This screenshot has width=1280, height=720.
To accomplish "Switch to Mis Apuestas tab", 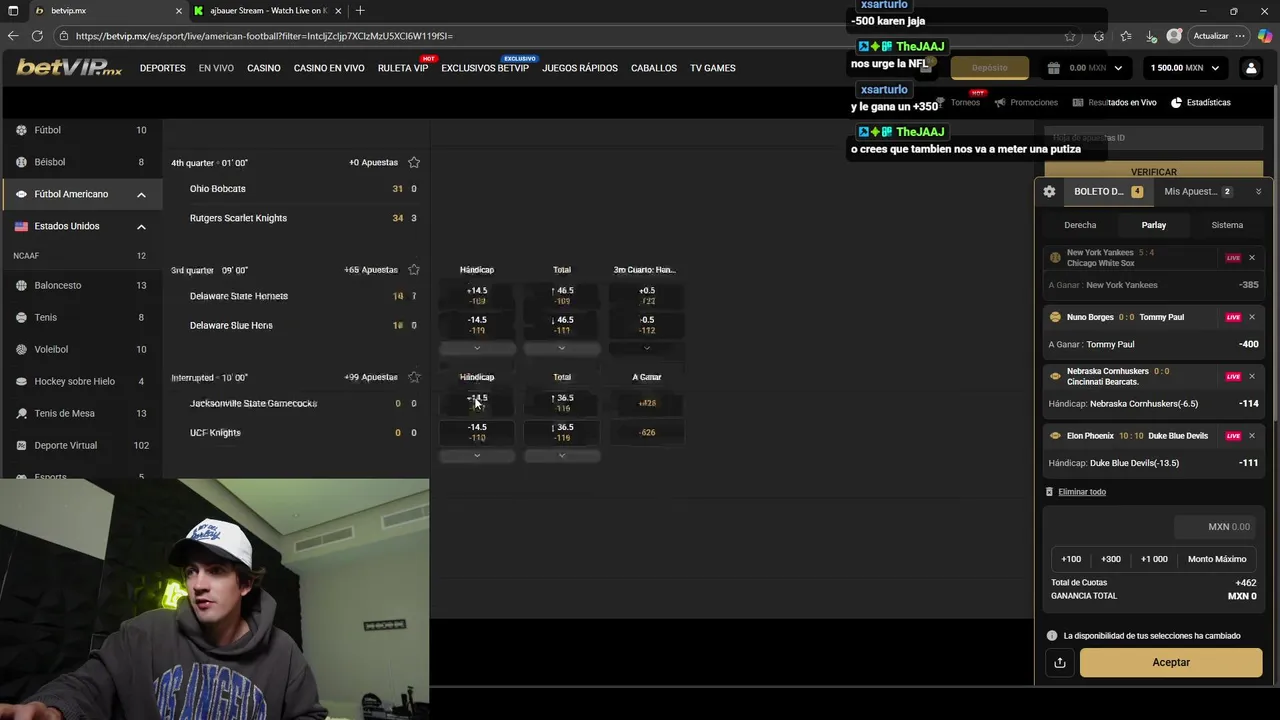I will pyautogui.click(x=1198, y=191).
